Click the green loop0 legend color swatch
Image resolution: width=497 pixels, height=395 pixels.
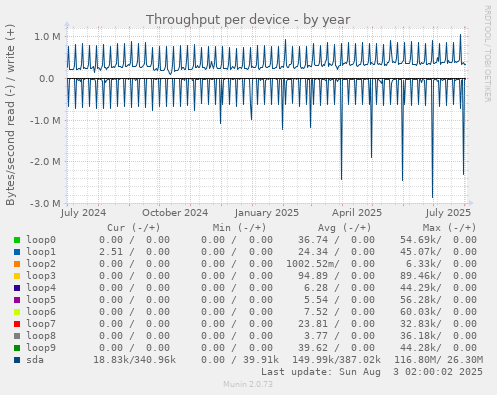[17, 240]
